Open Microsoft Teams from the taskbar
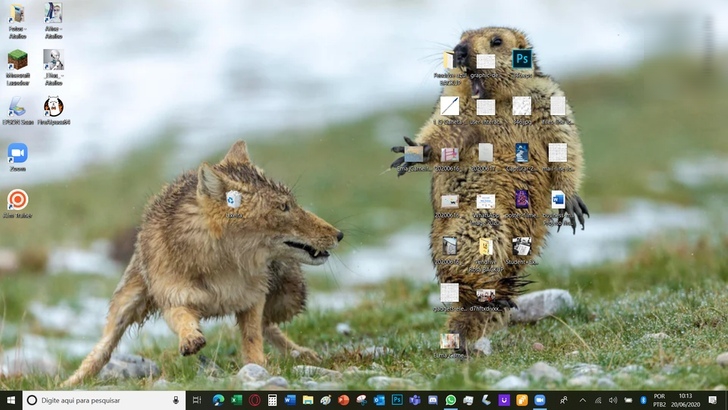This screenshot has width=728, height=410. click(415, 400)
